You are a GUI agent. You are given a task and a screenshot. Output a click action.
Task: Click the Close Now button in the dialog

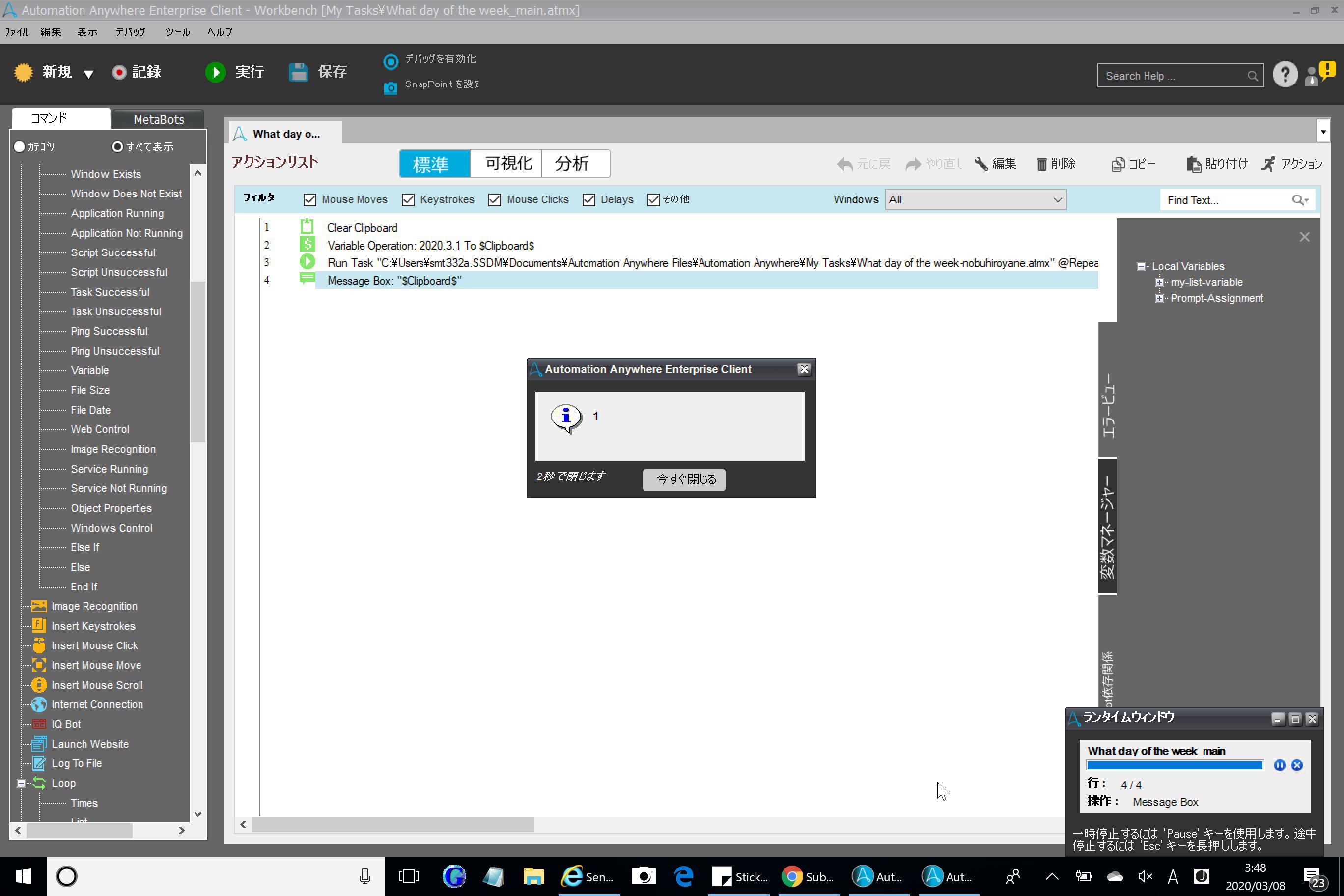tap(684, 479)
